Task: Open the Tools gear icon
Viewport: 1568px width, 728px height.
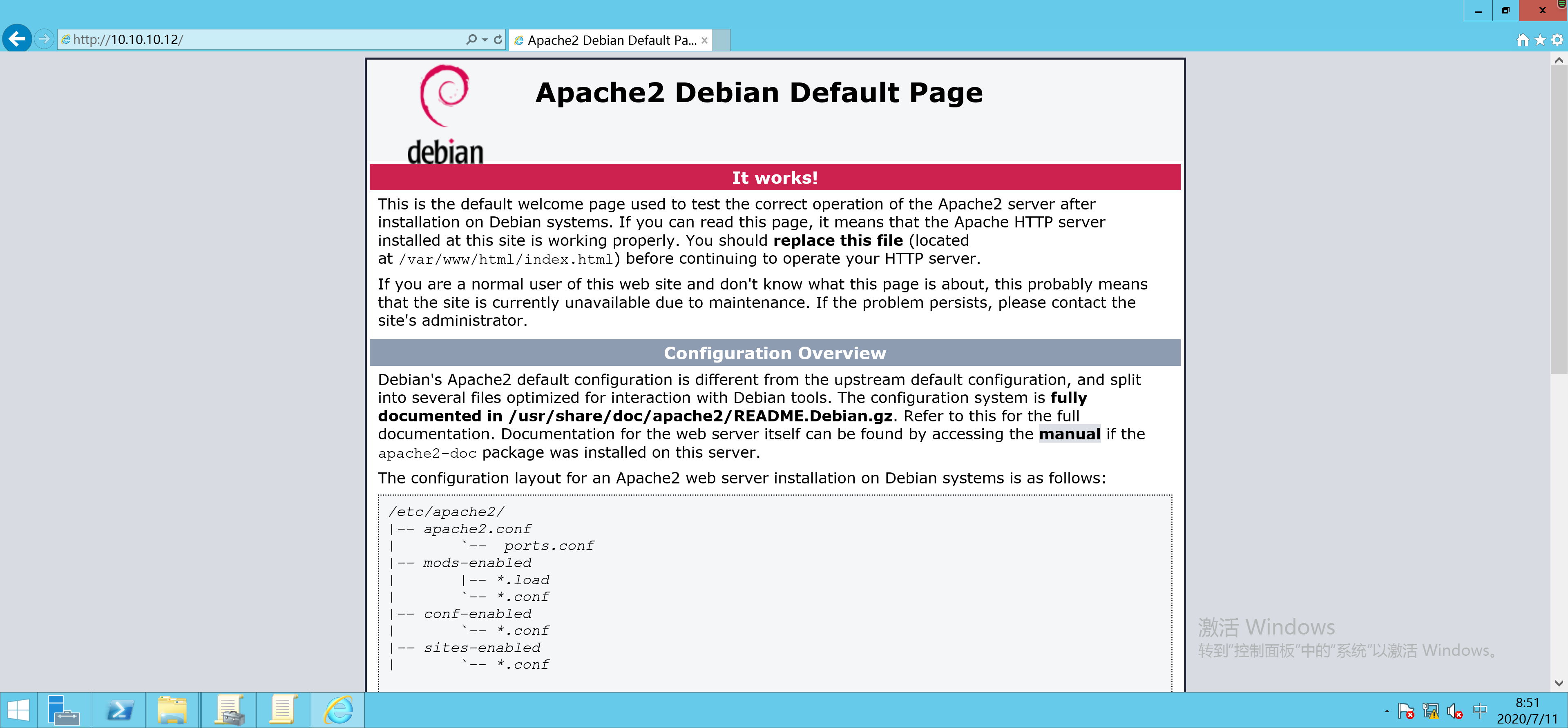Action: (1557, 40)
